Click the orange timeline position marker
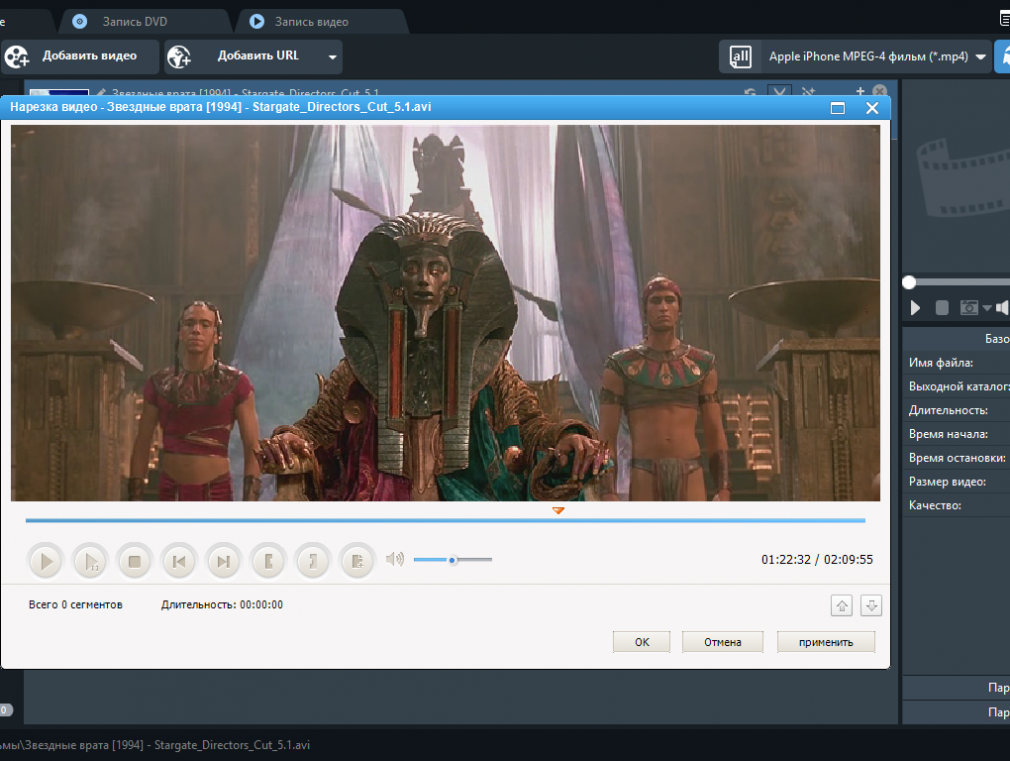The height and width of the screenshot is (761, 1010). pos(558,510)
